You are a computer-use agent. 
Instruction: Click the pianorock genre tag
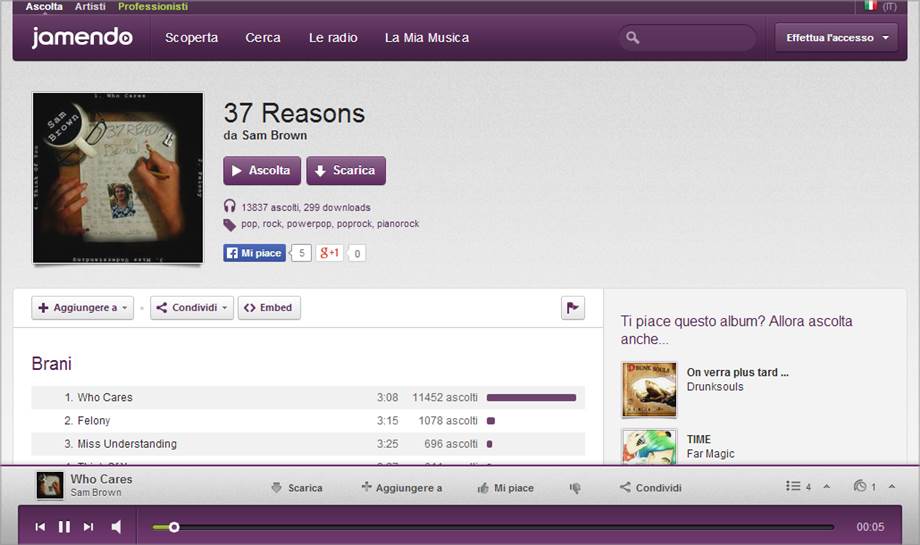(398, 224)
